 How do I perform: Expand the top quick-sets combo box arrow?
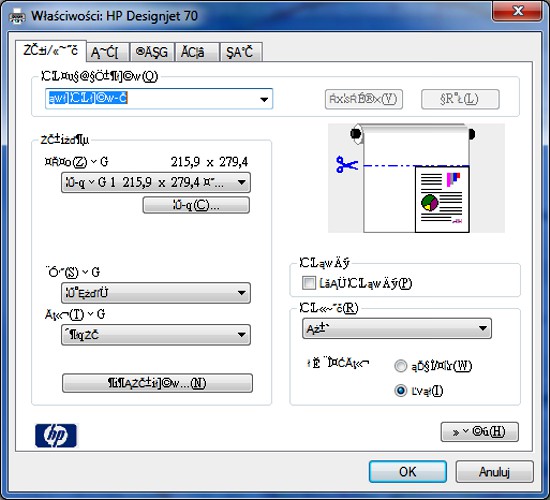coord(264,99)
